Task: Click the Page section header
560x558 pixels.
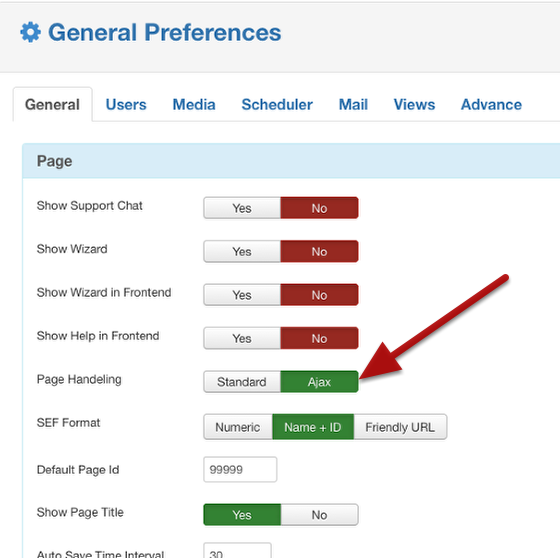Action: pos(291,161)
